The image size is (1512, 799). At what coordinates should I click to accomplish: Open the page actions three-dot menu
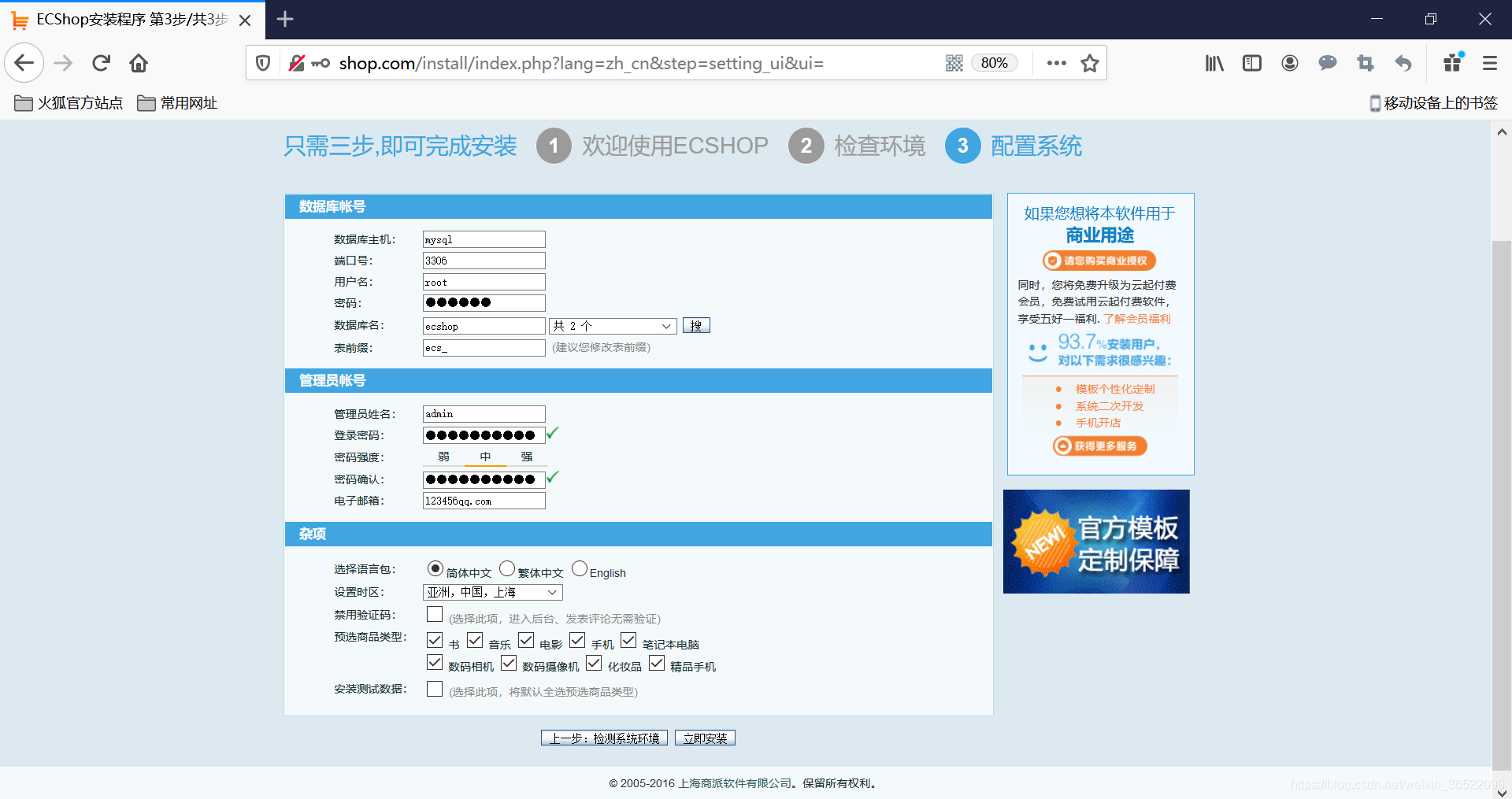click(1057, 63)
